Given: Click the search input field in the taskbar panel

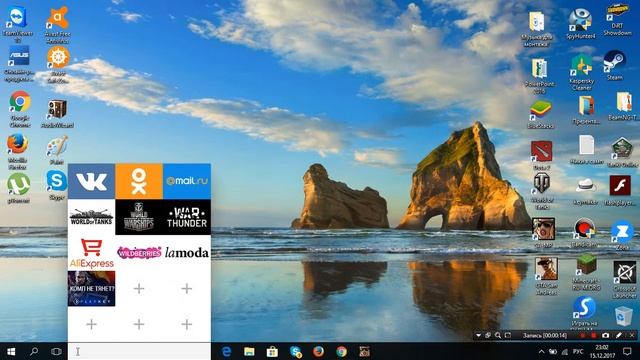Looking at the screenshot, I should click(x=139, y=351).
